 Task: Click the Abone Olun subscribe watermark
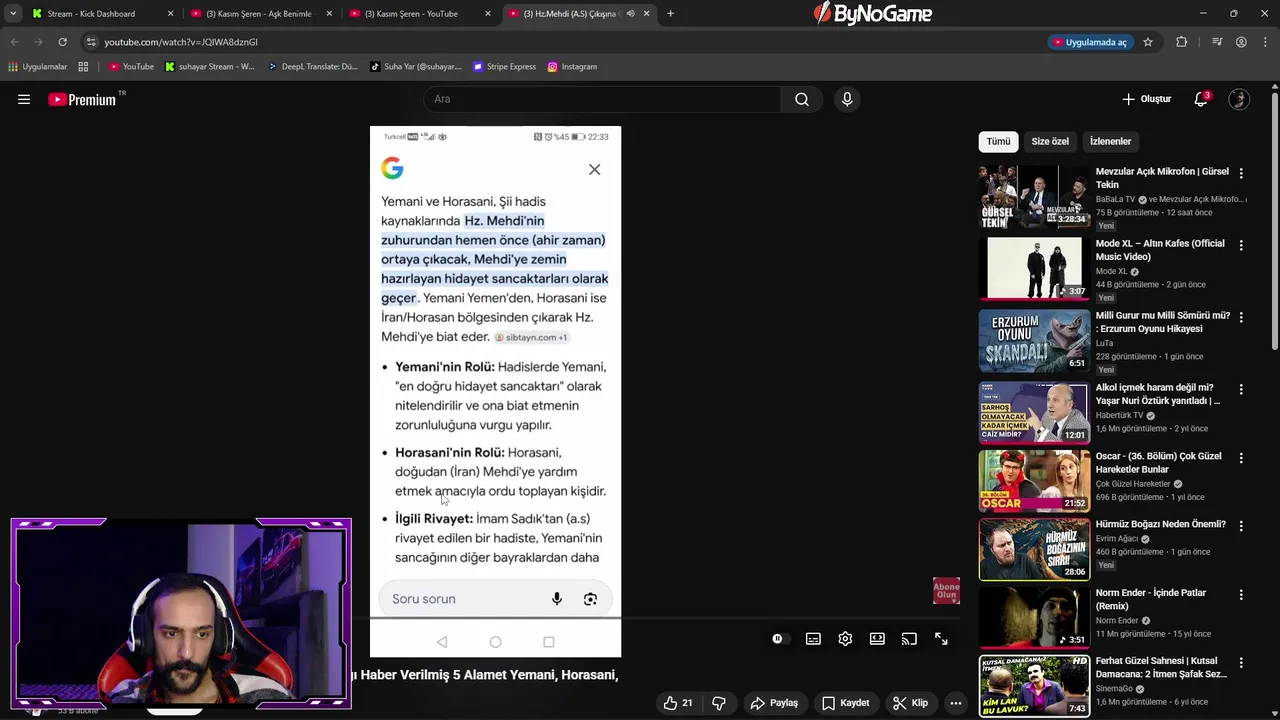tap(946, 591)
